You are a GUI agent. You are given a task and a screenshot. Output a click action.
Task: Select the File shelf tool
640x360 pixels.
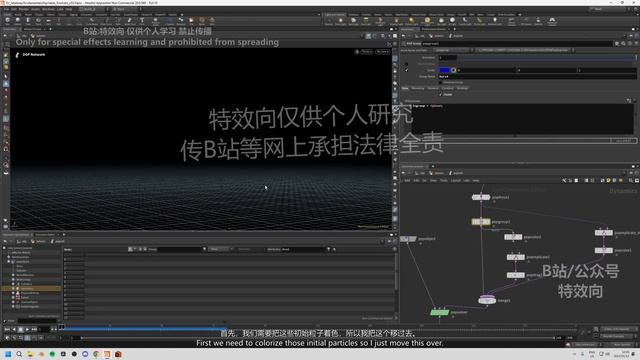[x=191, y=20]
